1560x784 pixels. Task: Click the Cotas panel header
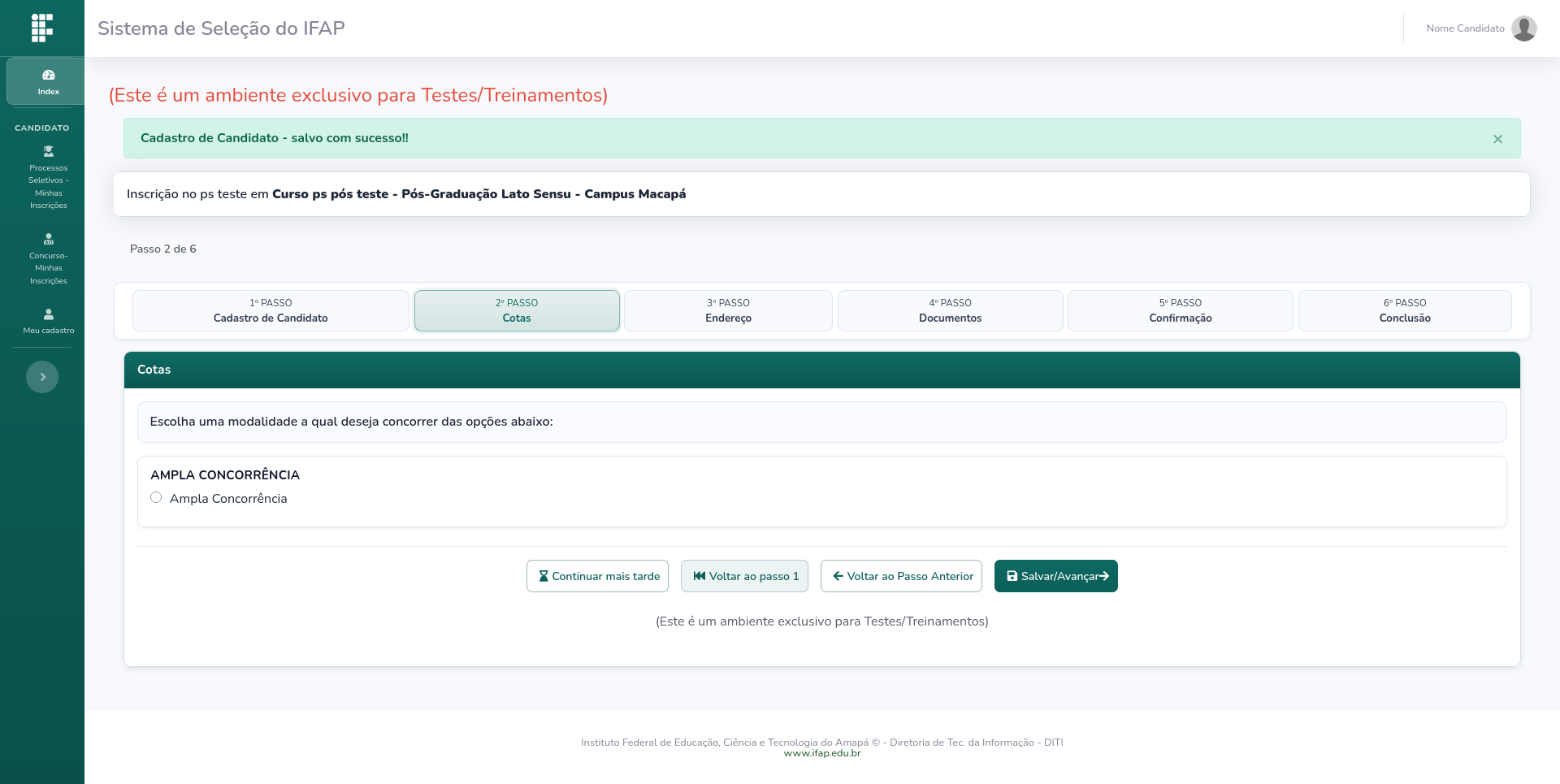(821, 370)
